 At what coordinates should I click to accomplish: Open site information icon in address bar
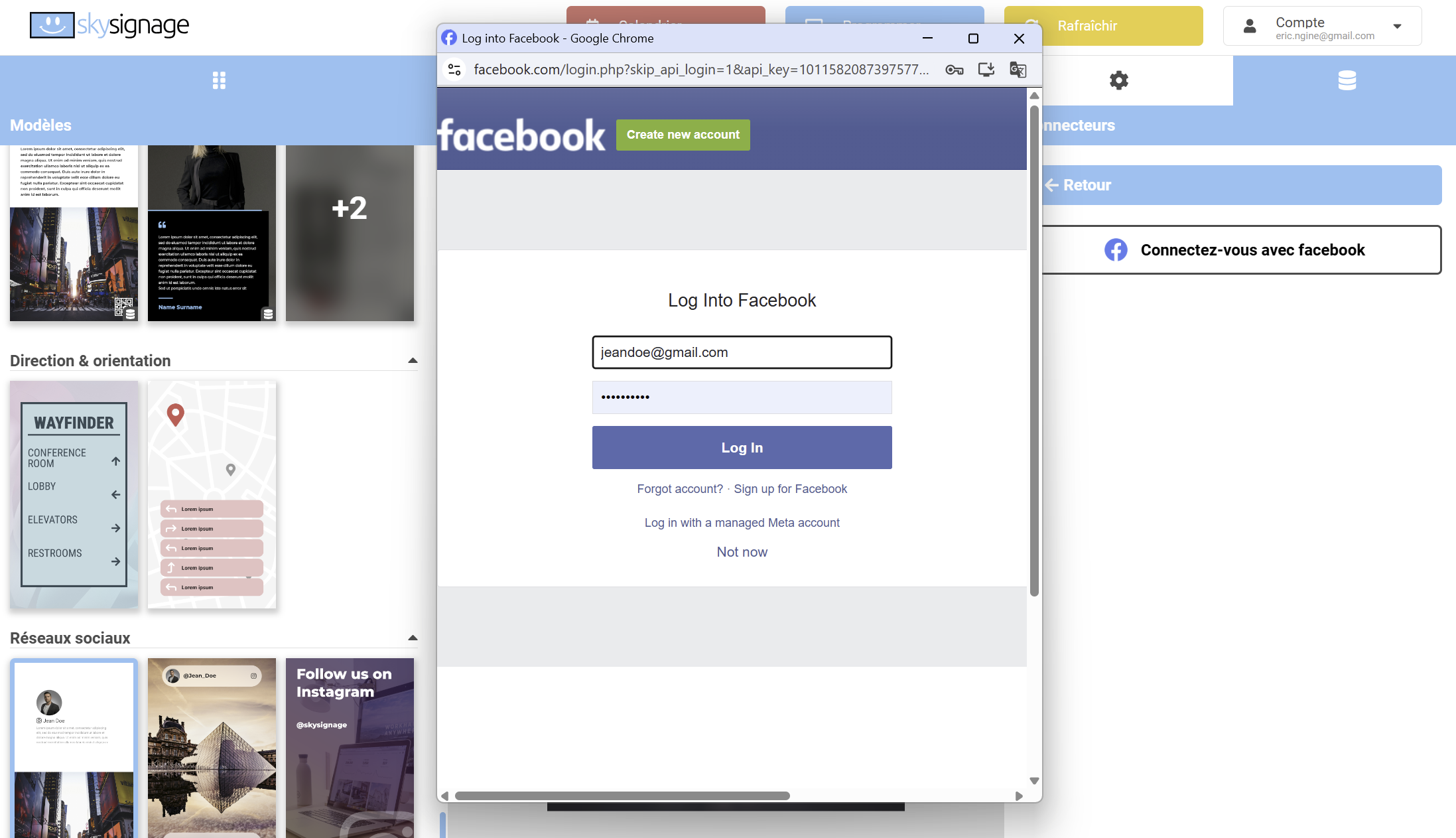[454, 70]
